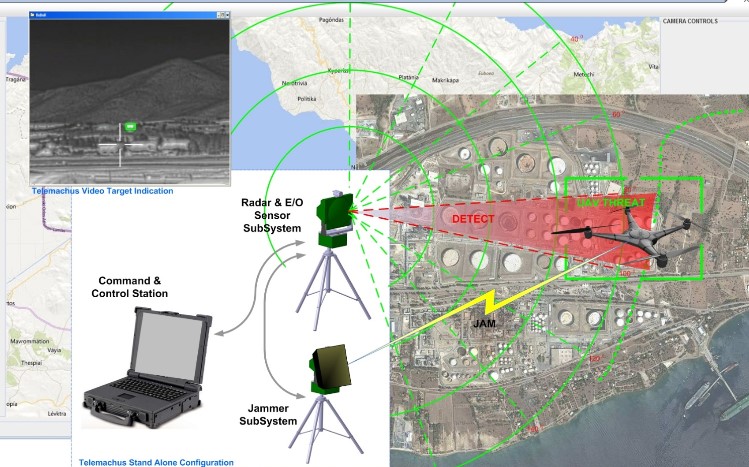The width and height of the screenshot is (749, 467).
Task: Click the red 40° bearing marker
Action: (575, 39)
